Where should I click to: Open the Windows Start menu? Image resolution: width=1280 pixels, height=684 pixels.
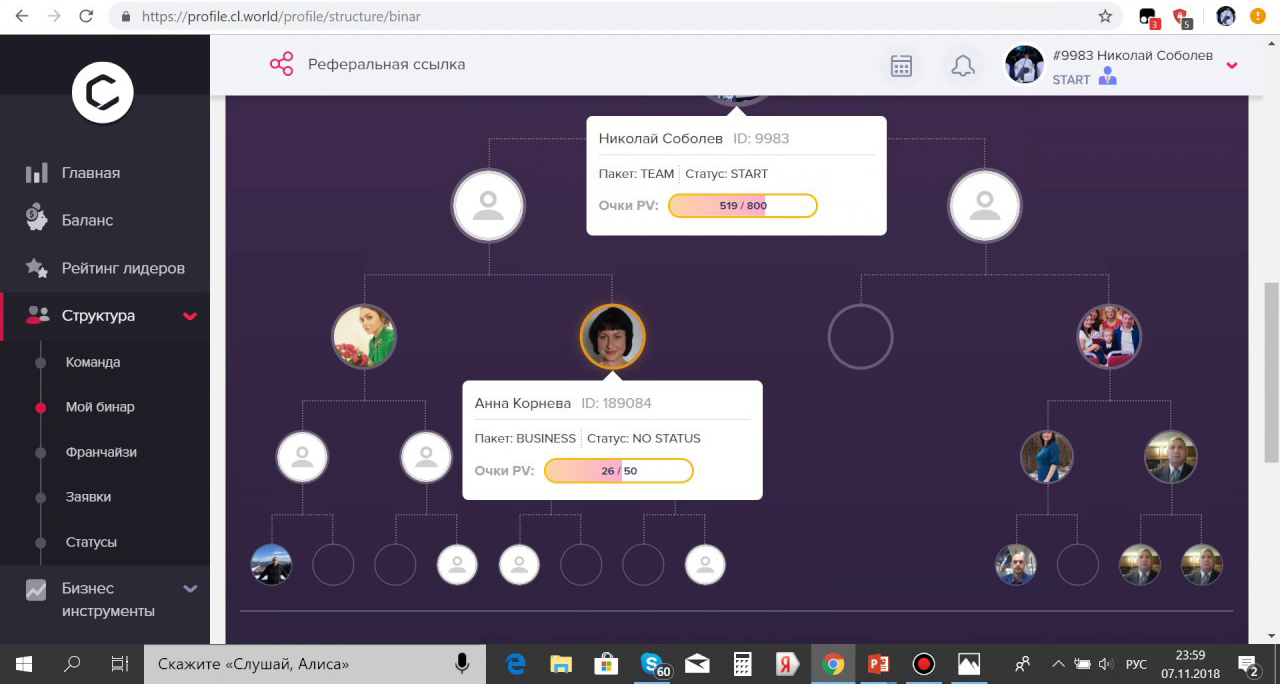point(24,663)
